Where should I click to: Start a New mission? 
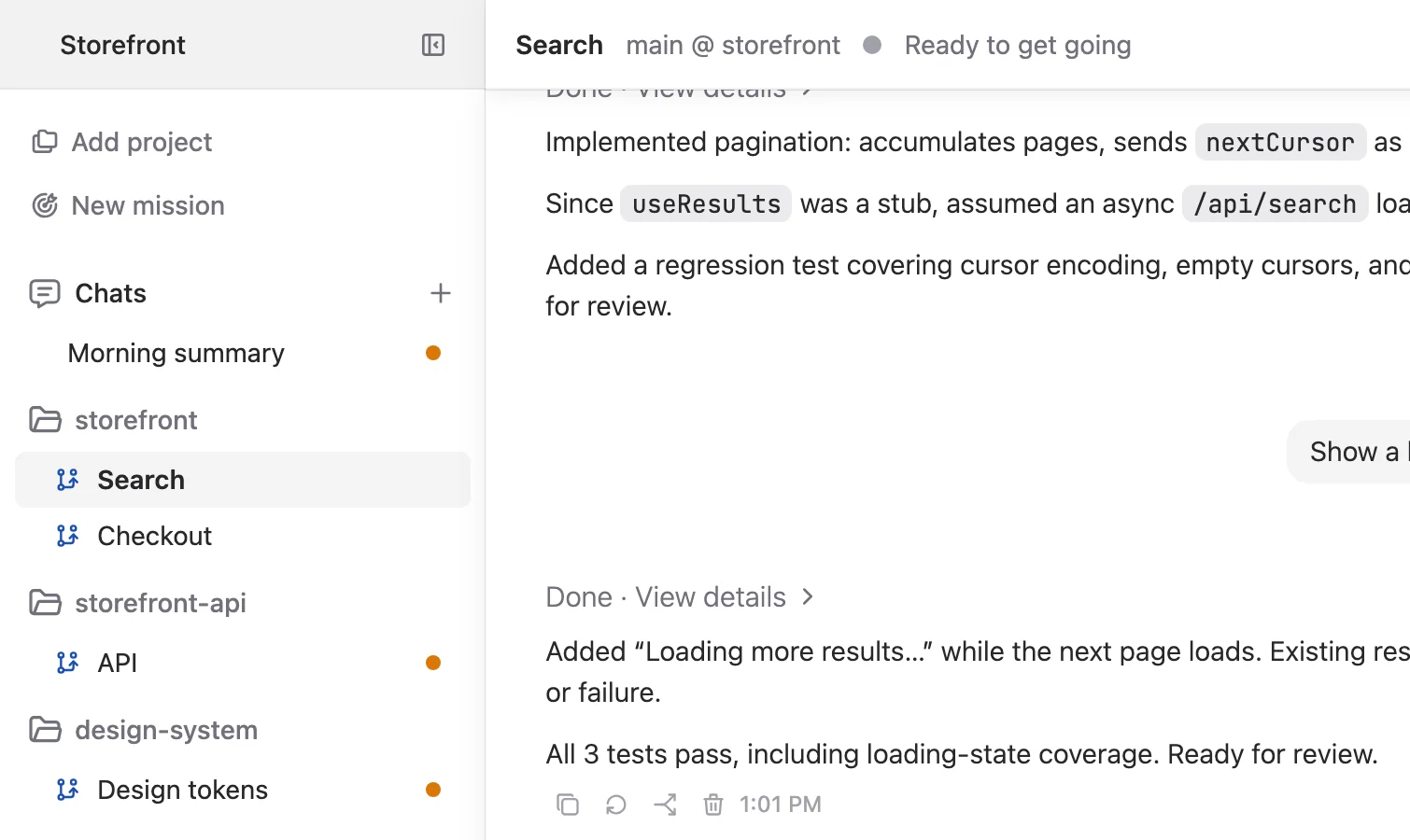coord(129,205)
